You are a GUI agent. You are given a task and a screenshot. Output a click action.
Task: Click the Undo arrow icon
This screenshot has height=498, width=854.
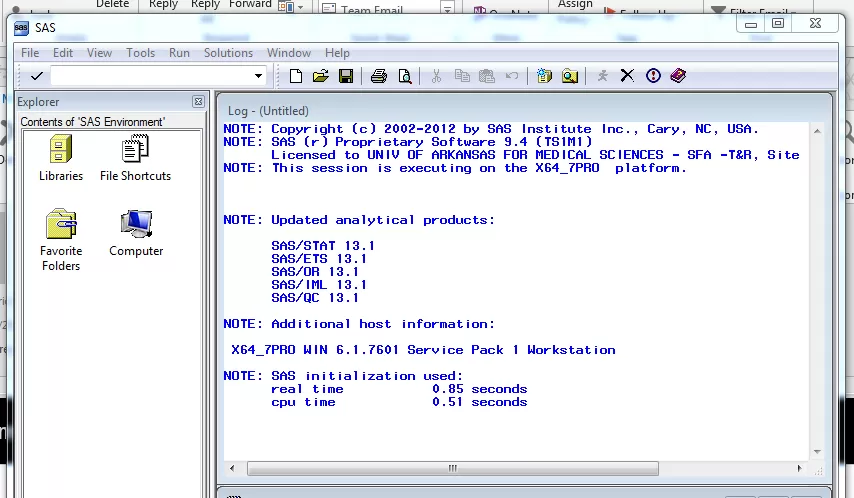pyautogui.click(x=512, y=76)
